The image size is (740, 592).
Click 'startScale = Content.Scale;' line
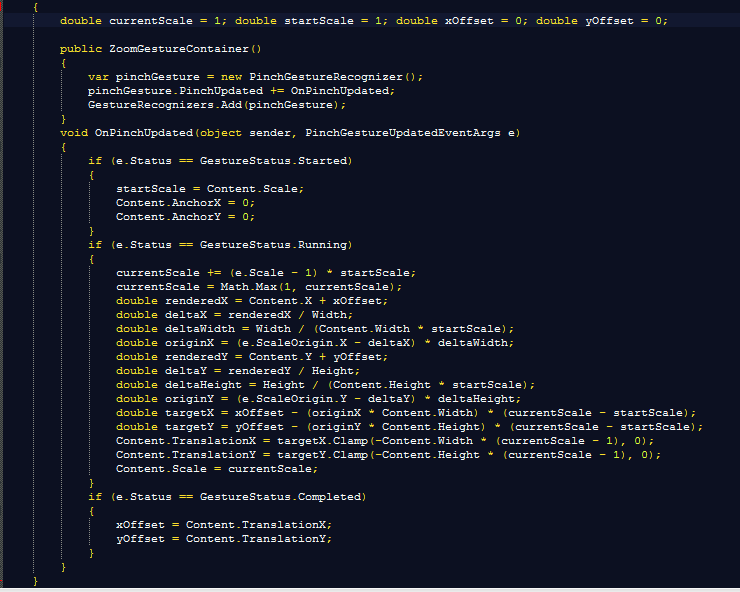[210, 189]
